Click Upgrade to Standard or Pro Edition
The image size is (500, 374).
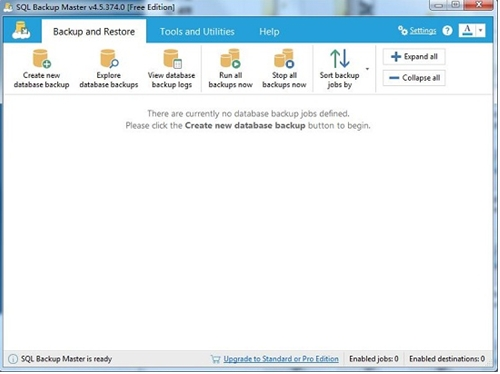pos(281,359)
